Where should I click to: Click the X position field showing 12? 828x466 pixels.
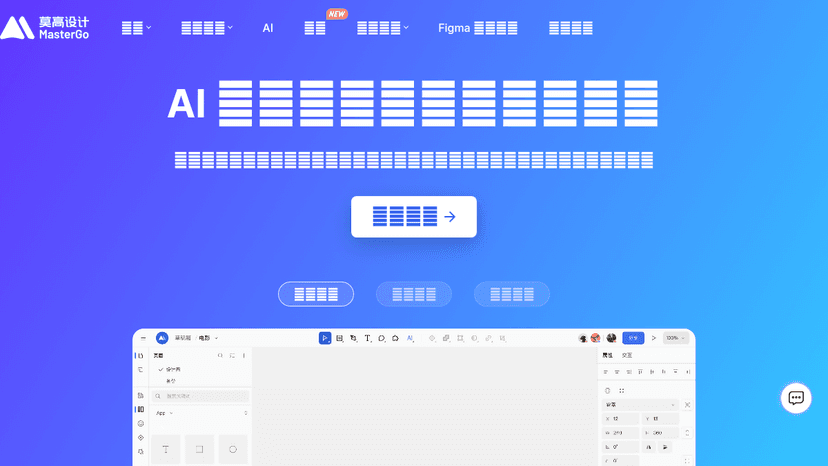pos(620,418)
